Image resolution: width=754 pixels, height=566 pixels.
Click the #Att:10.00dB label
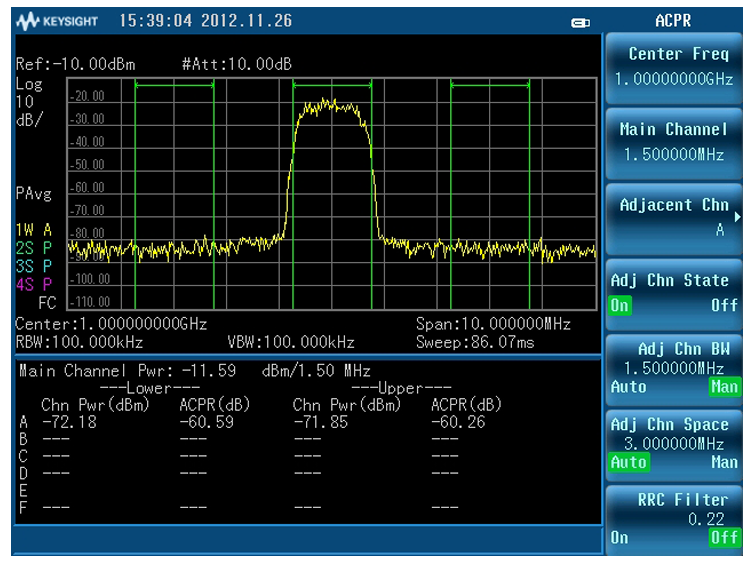(237, 64)
